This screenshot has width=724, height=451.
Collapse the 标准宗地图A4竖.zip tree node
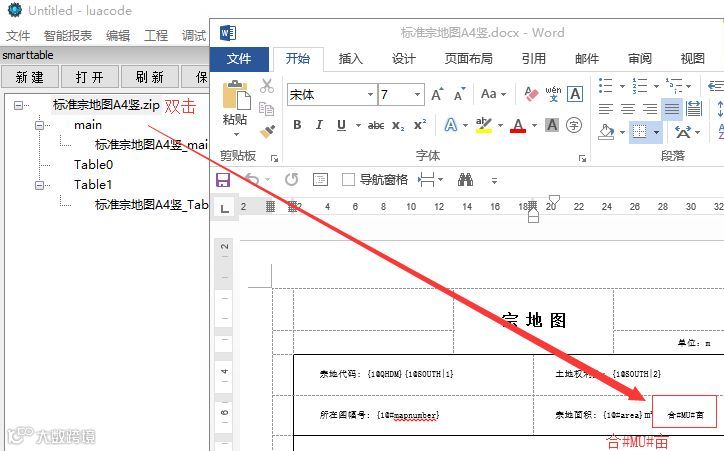tap(18, 106)
